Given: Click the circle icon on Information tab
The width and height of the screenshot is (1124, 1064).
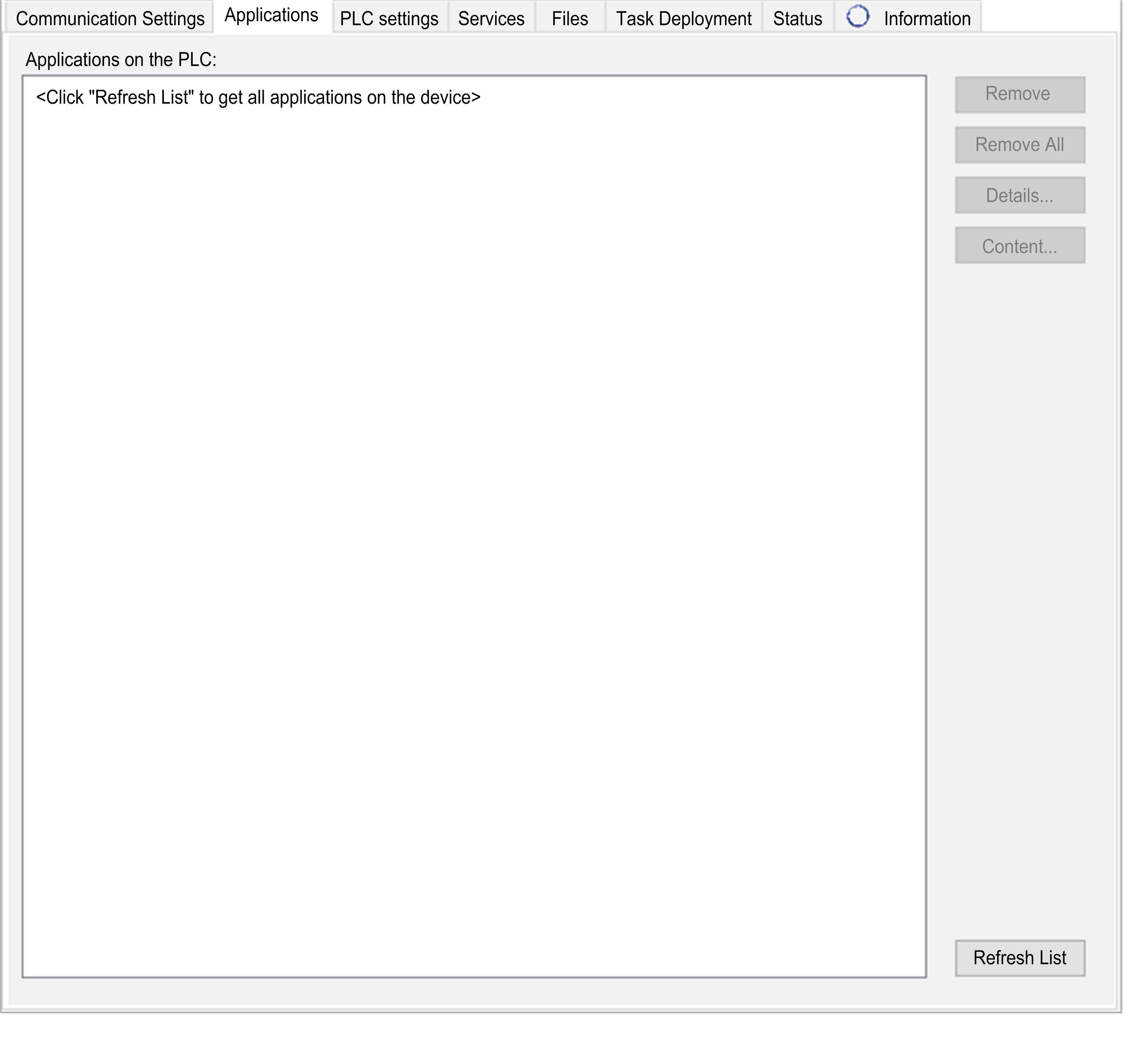Looking at the screenshot, I should pyautogui.click(x=858, y=16).
